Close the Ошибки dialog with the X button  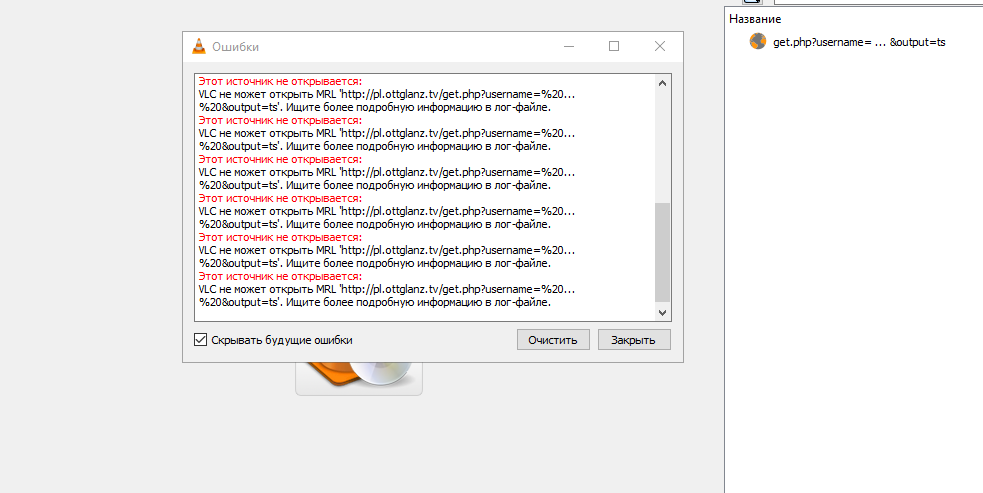coord(660,46)
